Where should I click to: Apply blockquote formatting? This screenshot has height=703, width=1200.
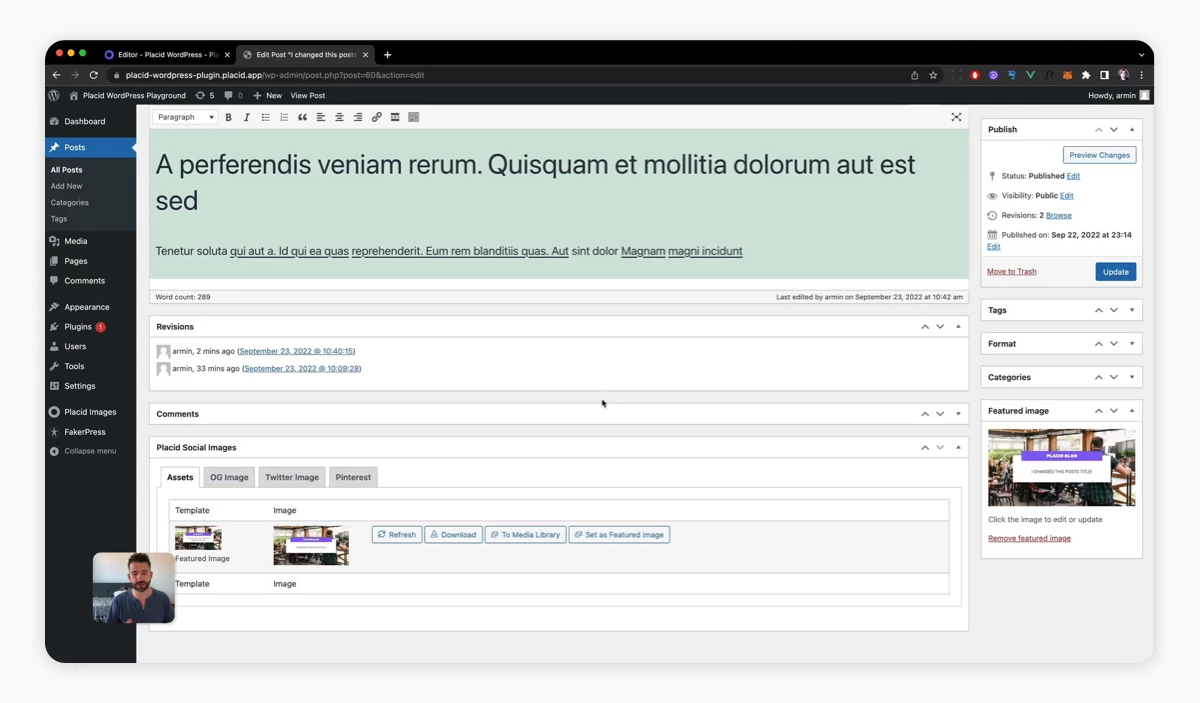[x=302, y=117]
